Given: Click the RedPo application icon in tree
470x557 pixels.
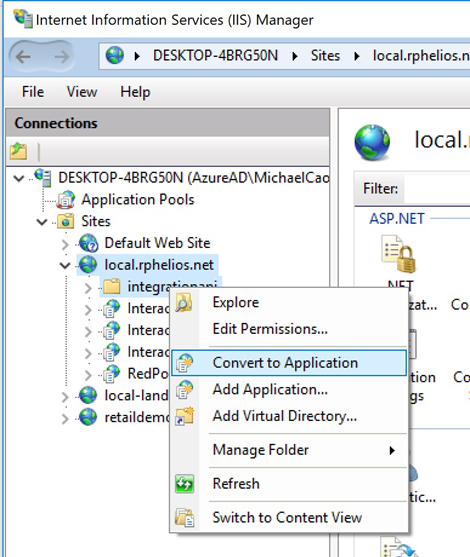Looking at the screenshot, I should click(111, 373).
